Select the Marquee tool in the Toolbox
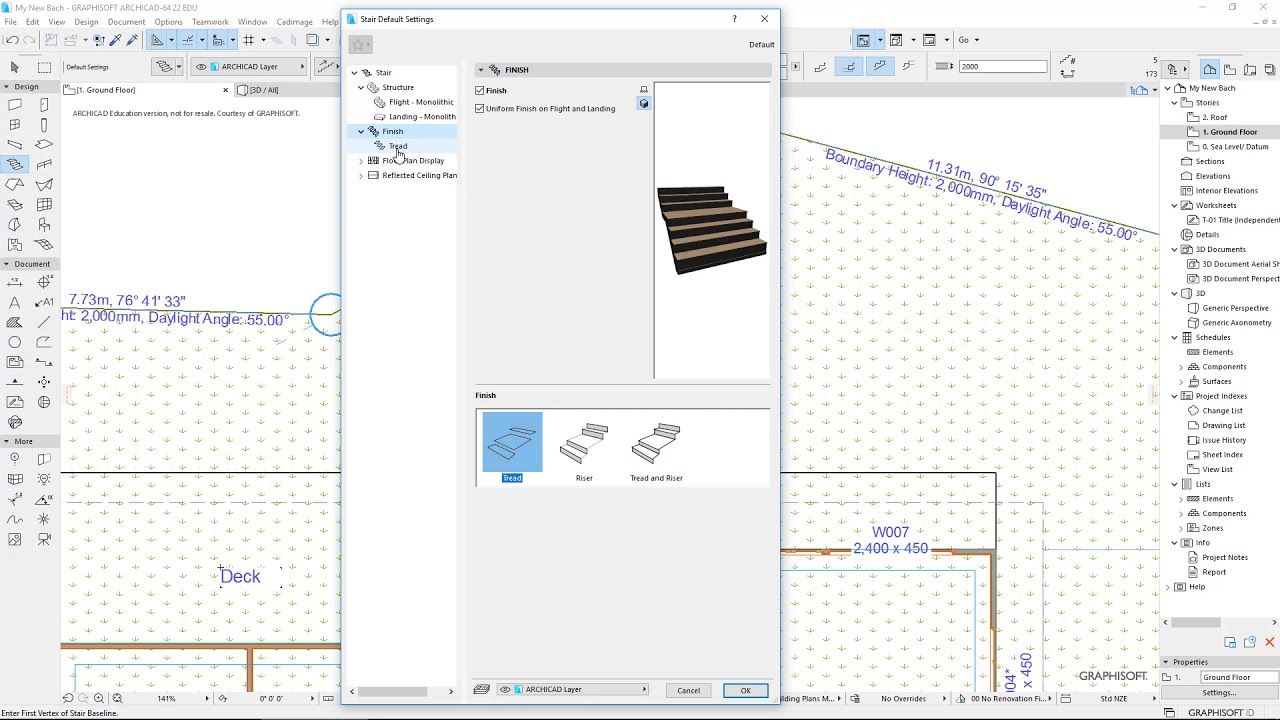Viewport: 1280px width, 720px height. click(44, 67)
